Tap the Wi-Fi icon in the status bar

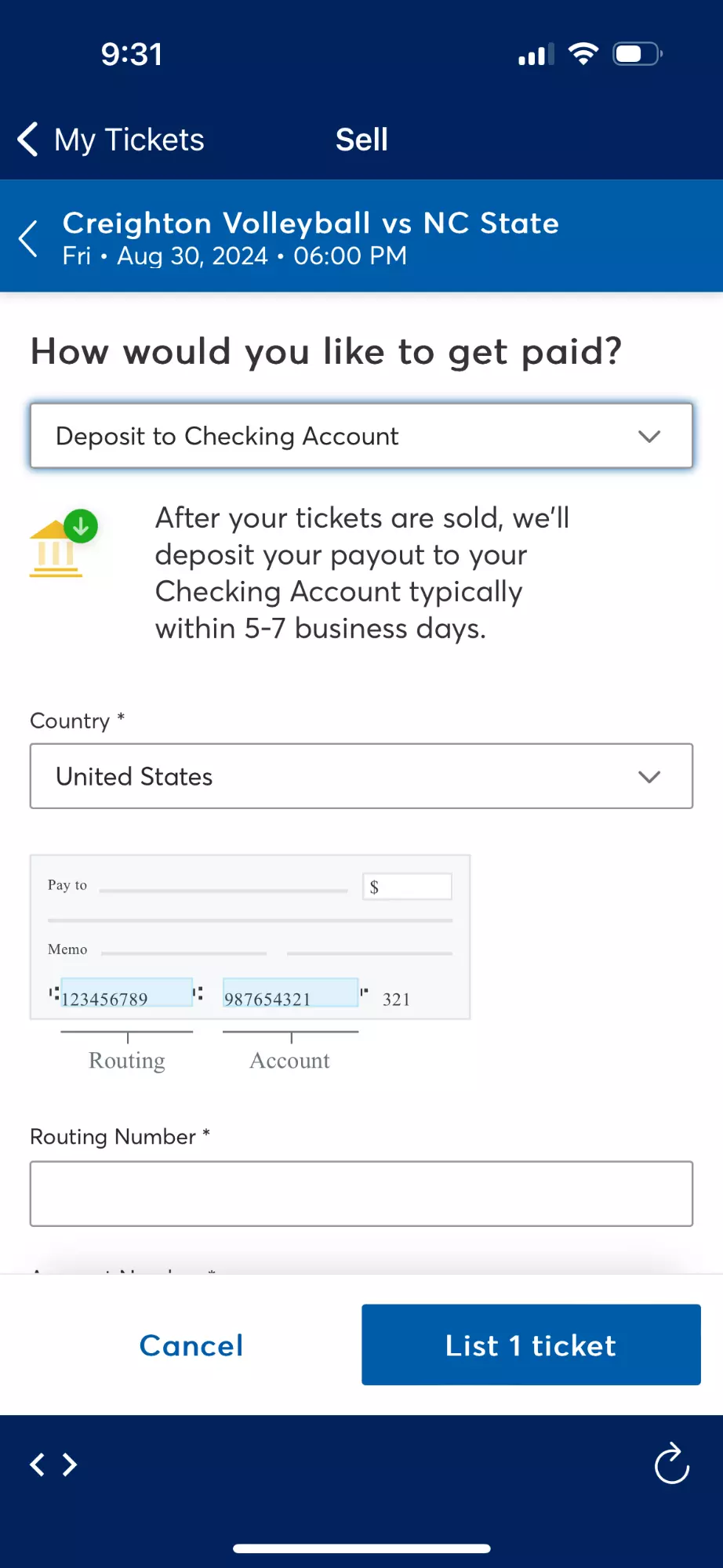coord(583,53)
